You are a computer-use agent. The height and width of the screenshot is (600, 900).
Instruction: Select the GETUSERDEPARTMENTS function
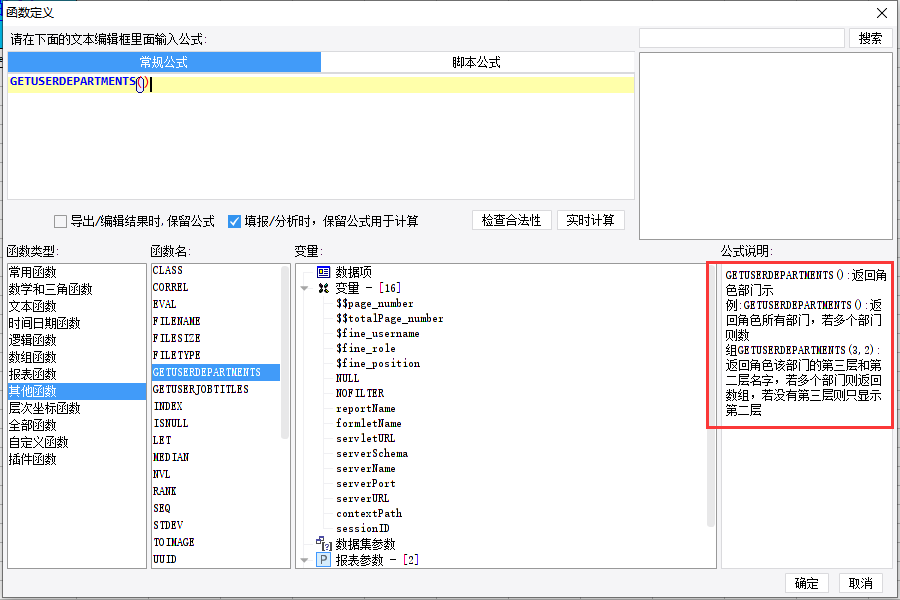tap(216, 373)
